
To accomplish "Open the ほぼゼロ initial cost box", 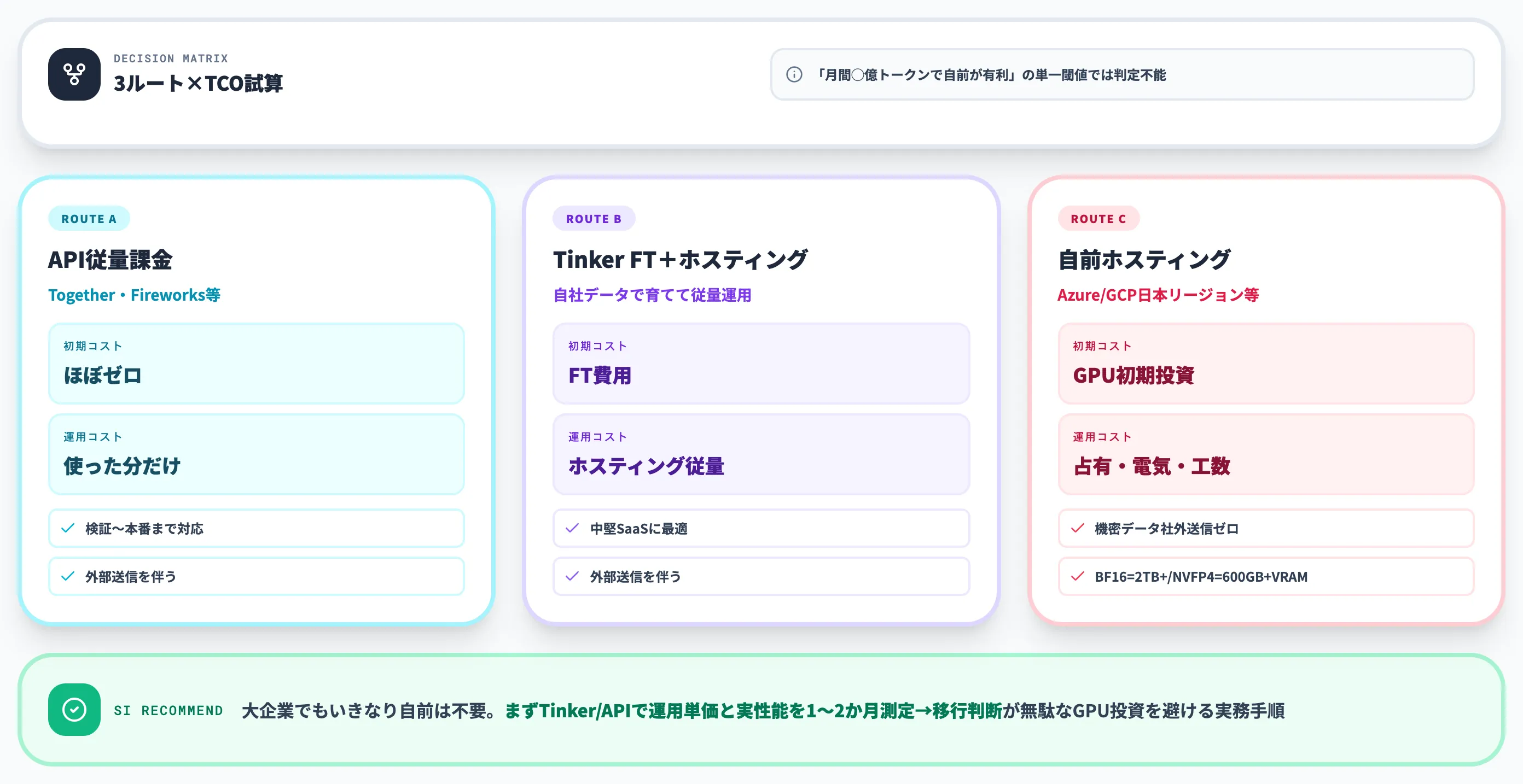I will (x=256, y=364).
